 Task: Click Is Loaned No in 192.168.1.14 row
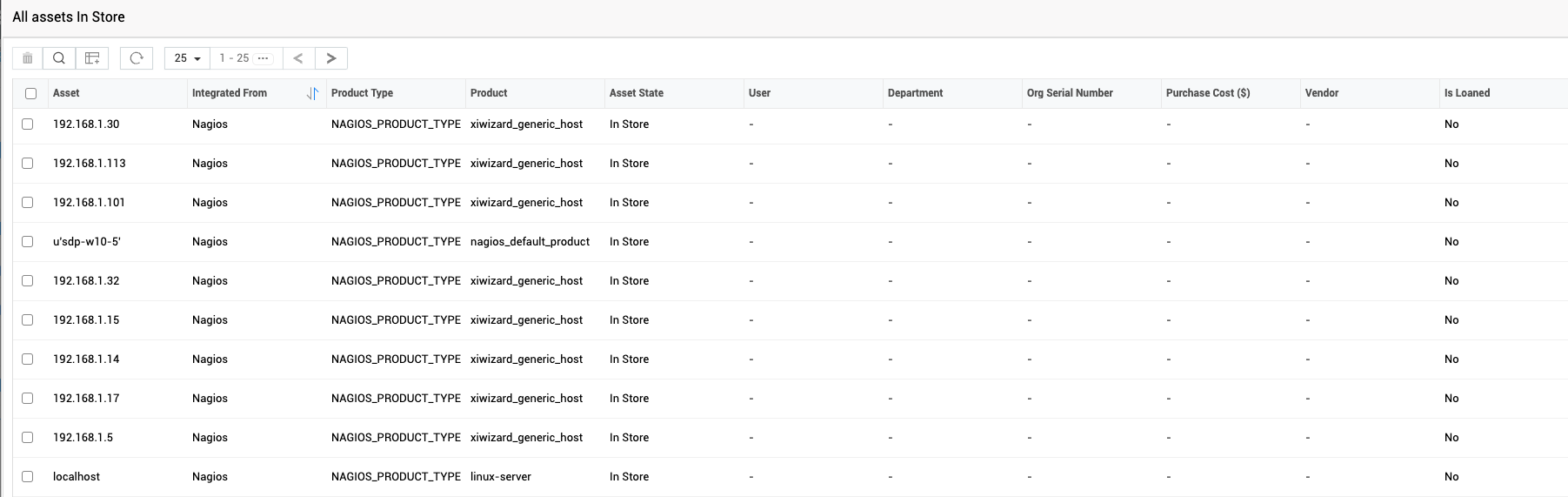[x=1451, y=359]
